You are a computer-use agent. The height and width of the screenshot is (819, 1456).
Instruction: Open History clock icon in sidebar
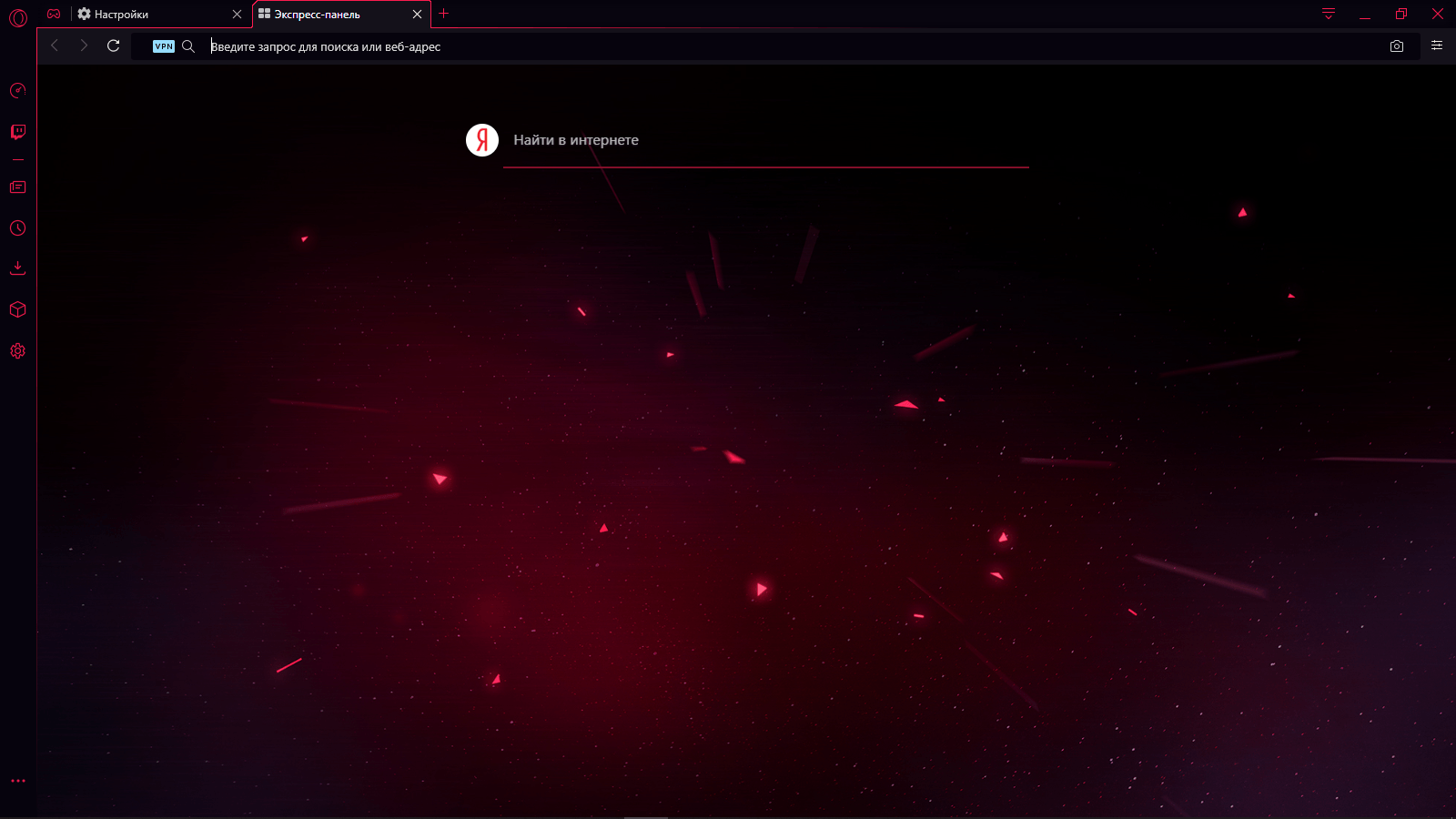pyautogui.click(x=18, y=228)
